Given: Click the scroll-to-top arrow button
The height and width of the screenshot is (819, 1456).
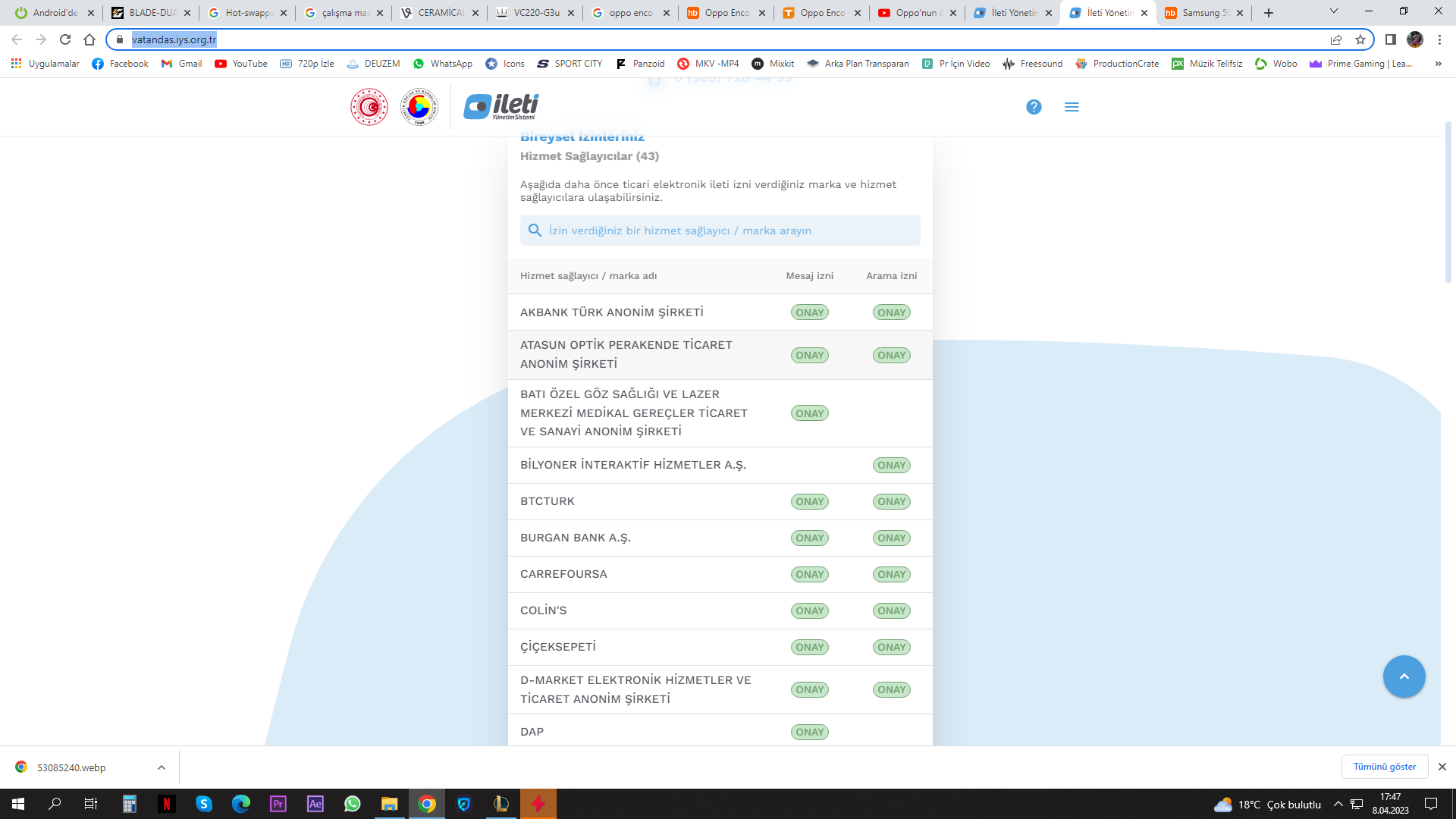Looking at the screenshot, I should pos(1404,676).
